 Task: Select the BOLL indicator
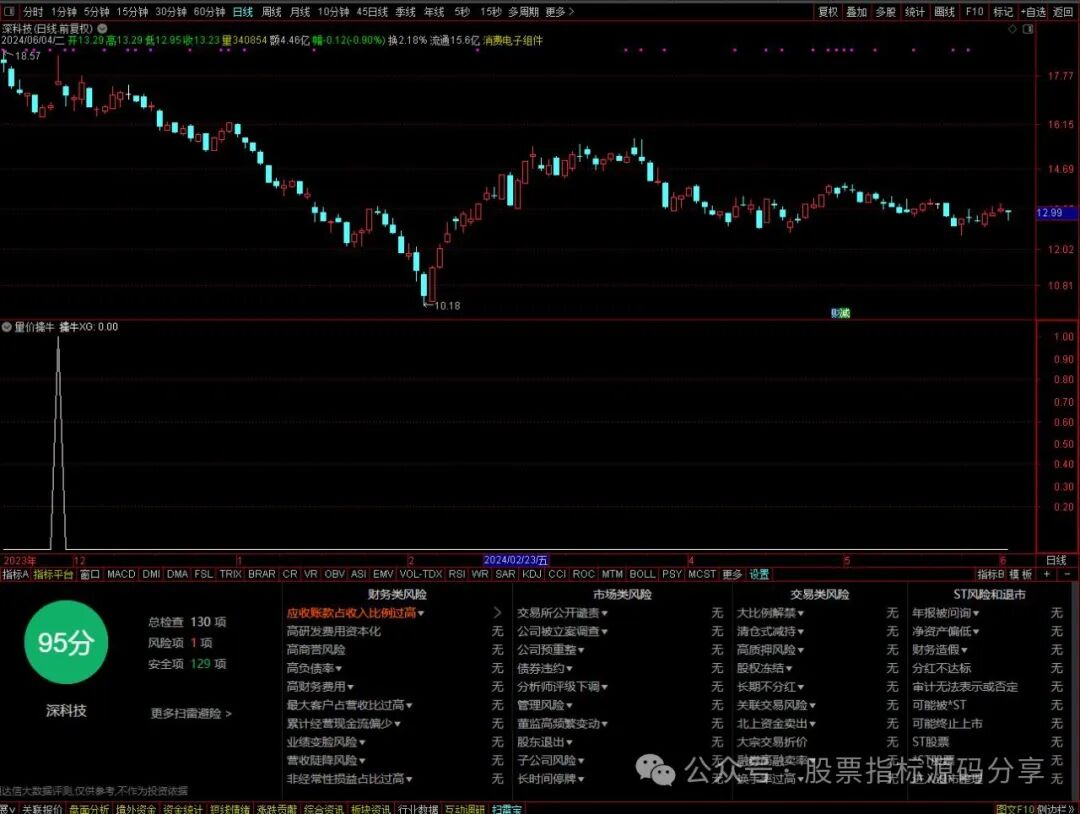click(x=642, y=574)
